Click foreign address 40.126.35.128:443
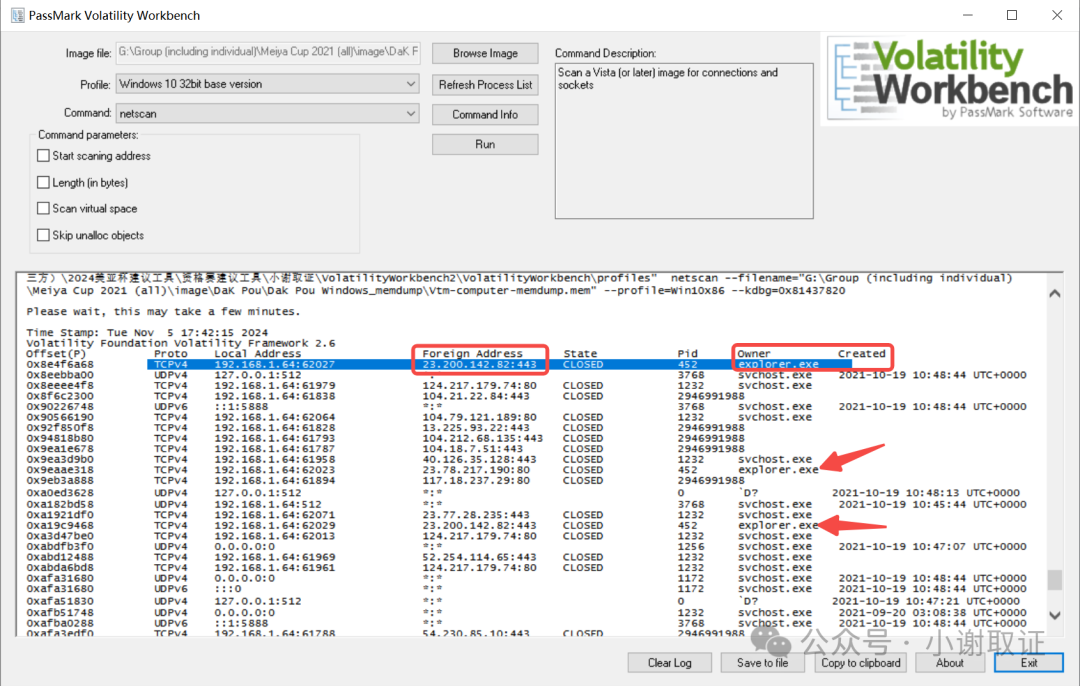The height and width of the screenshot is (686, 1080). click(x=479, y=459)
